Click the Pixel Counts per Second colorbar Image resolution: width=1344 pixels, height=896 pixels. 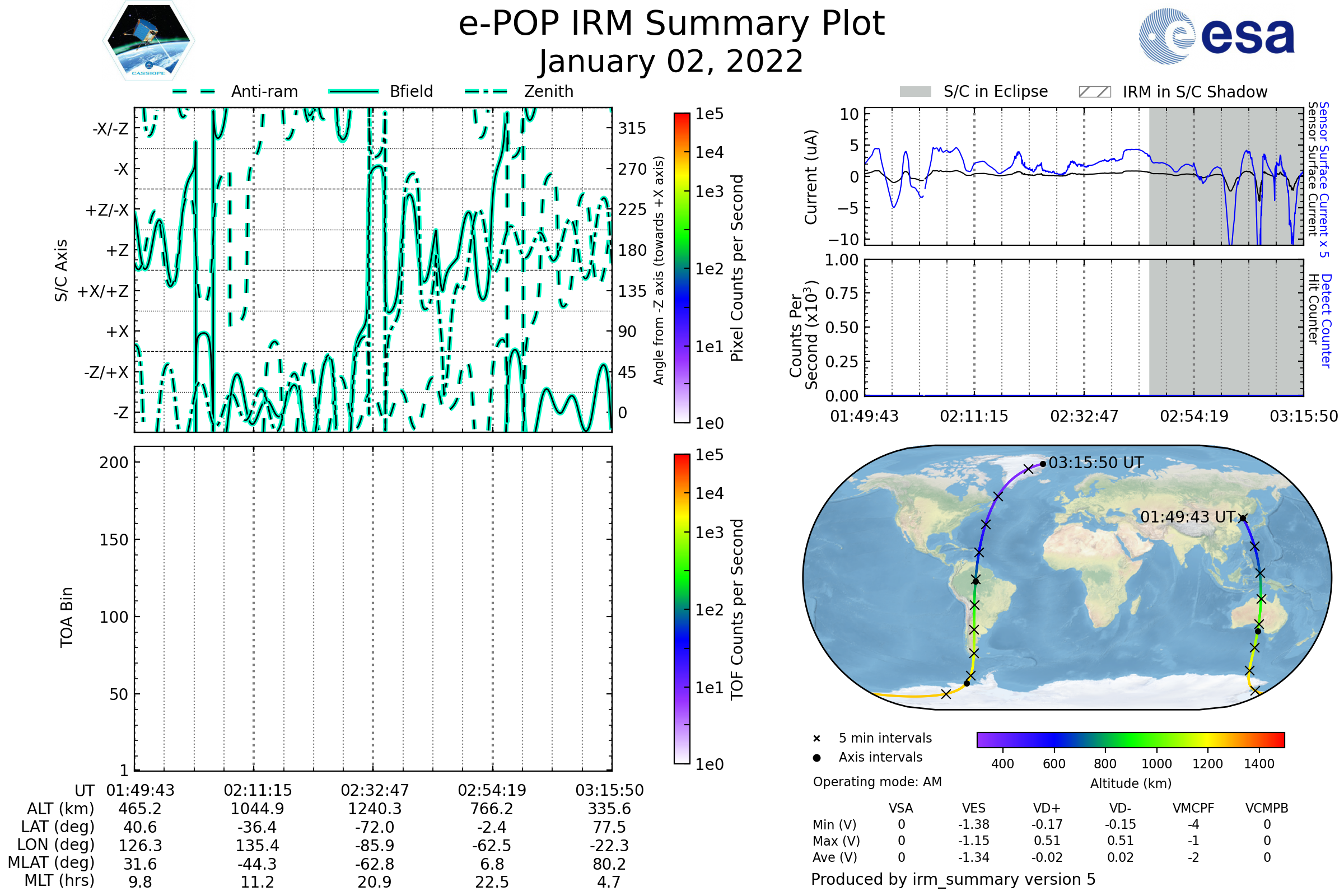682,268
